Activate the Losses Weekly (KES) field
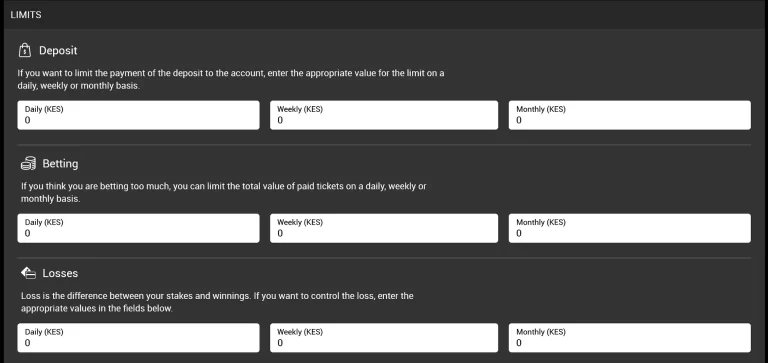Screen dimensions: 768x363 [x=384, y=338]
